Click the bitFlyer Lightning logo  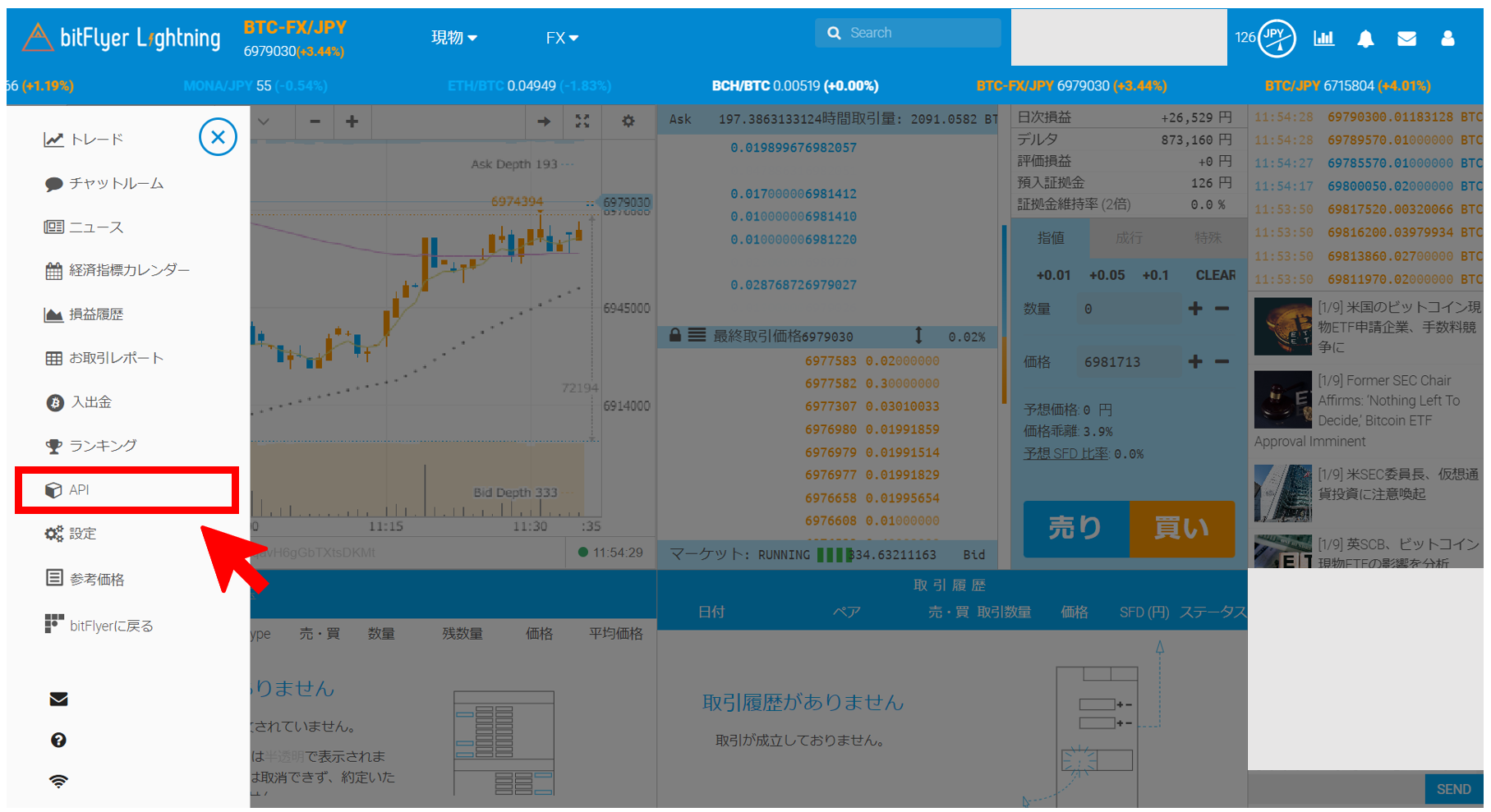coord(122,37)
